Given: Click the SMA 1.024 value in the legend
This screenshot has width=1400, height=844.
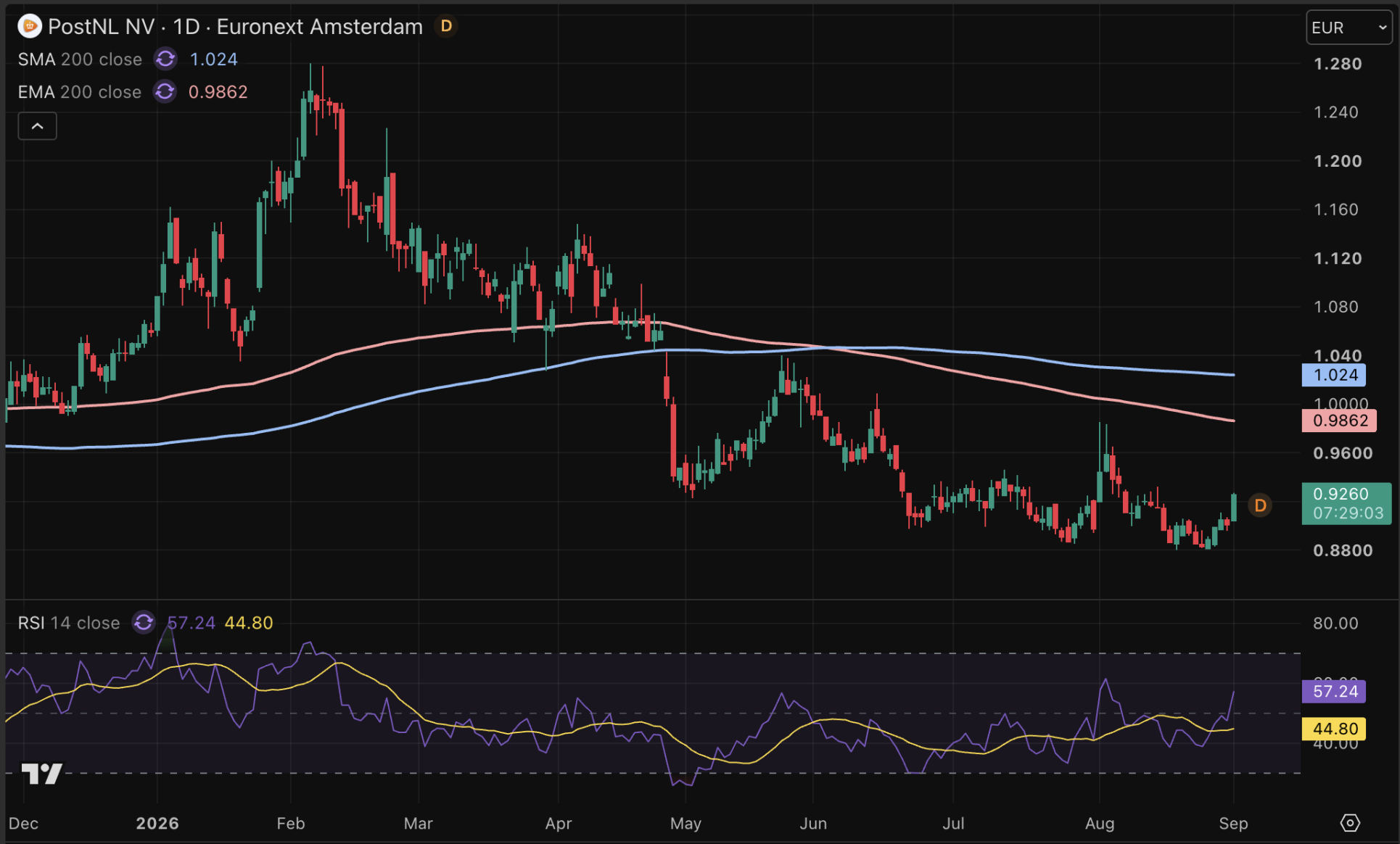Looking at the screenshot, I should pos(213,59).
